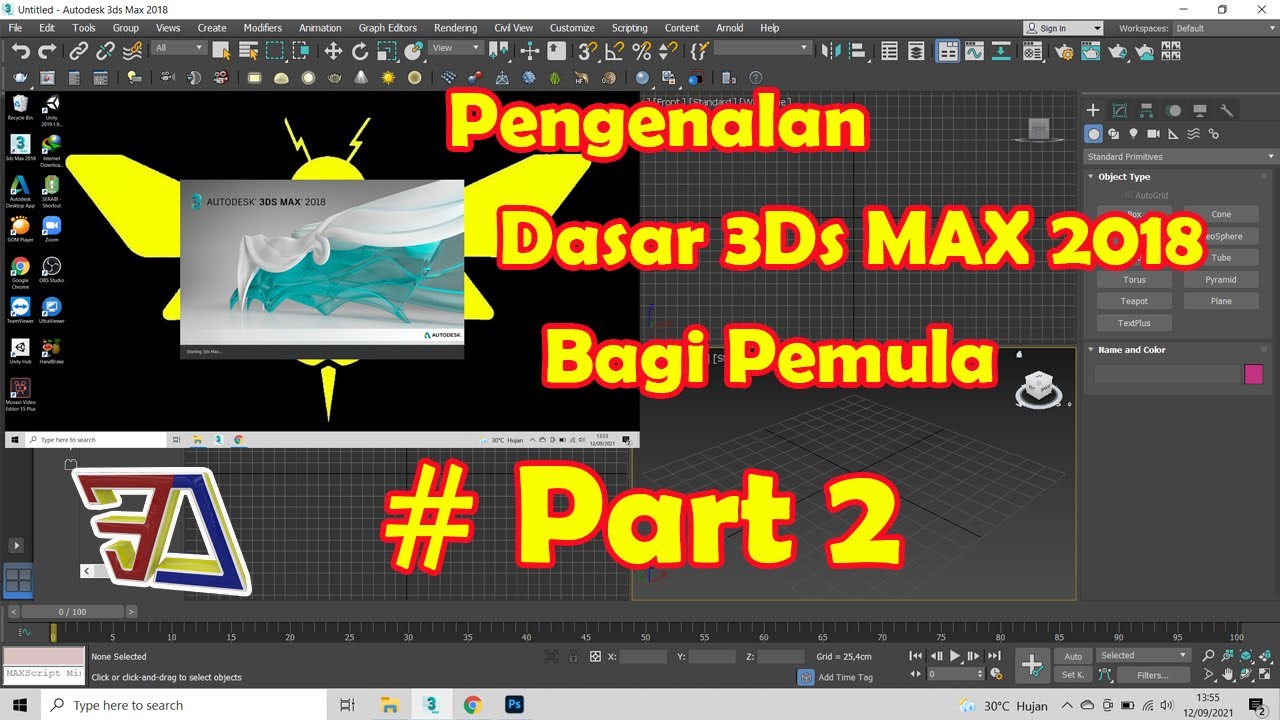The height and width of the screenshot is (720, 1280).
Task: Click the Align tool icon
Action: click(857, 50)
